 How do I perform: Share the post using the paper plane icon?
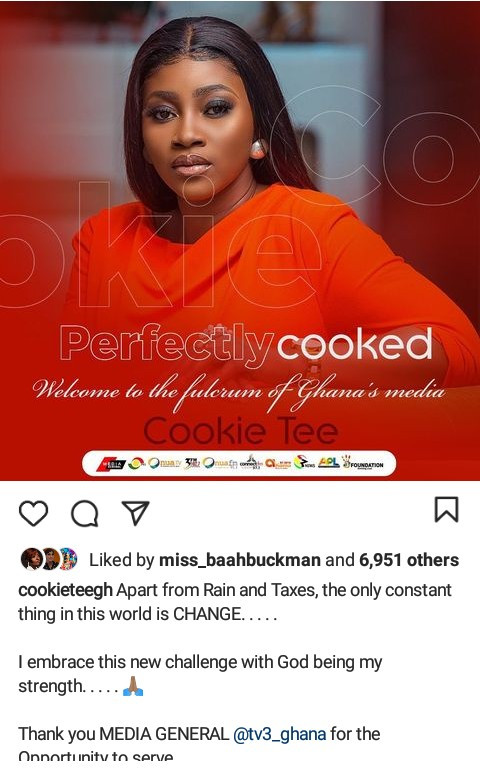tap(135, 513)
